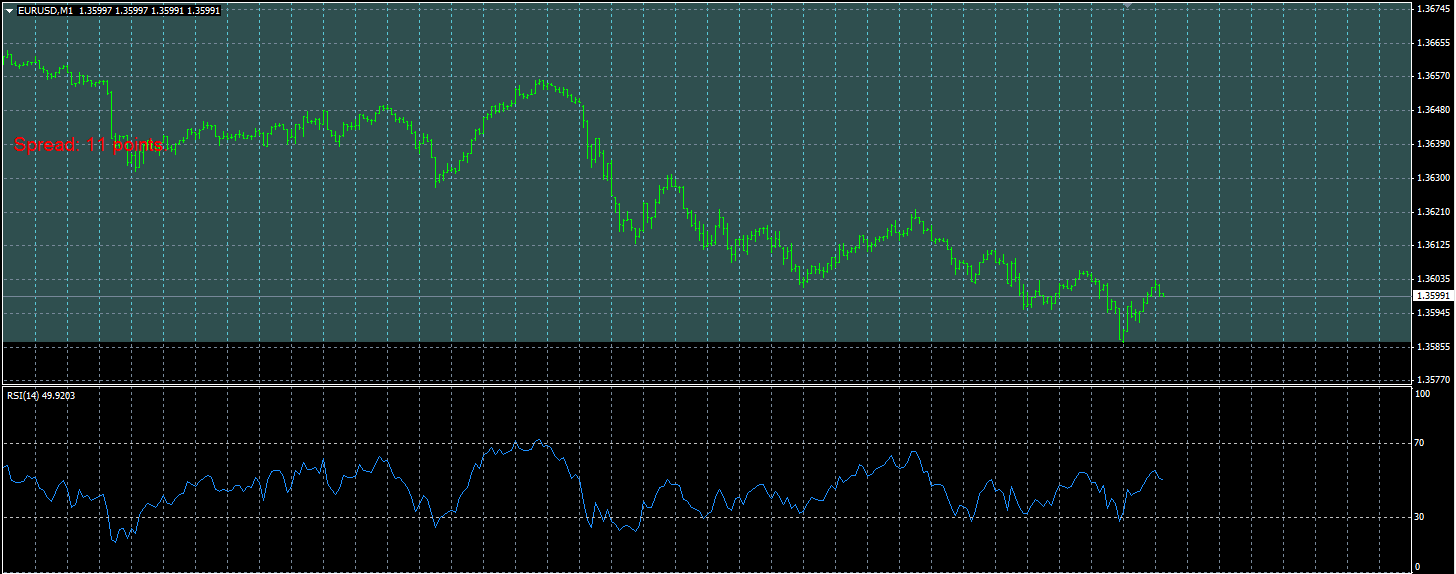Image resolution: width=1456 pixels, height=574 pixels.
Task: Click price axis label 1.35770
Action: click(1433, 380)
